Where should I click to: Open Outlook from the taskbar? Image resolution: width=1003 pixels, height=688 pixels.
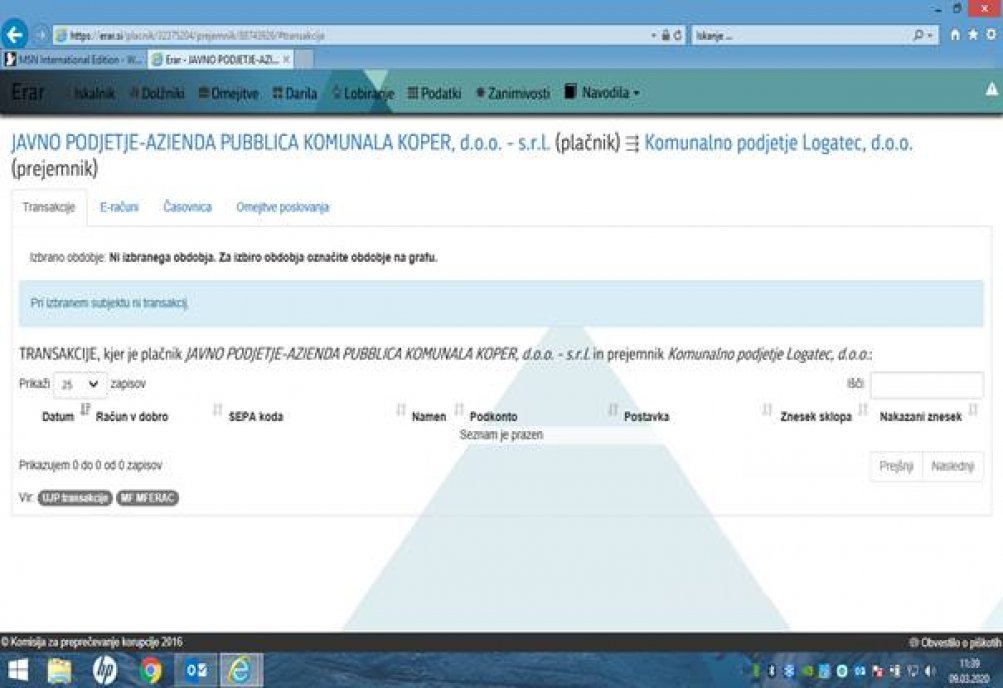click(196, 671)
